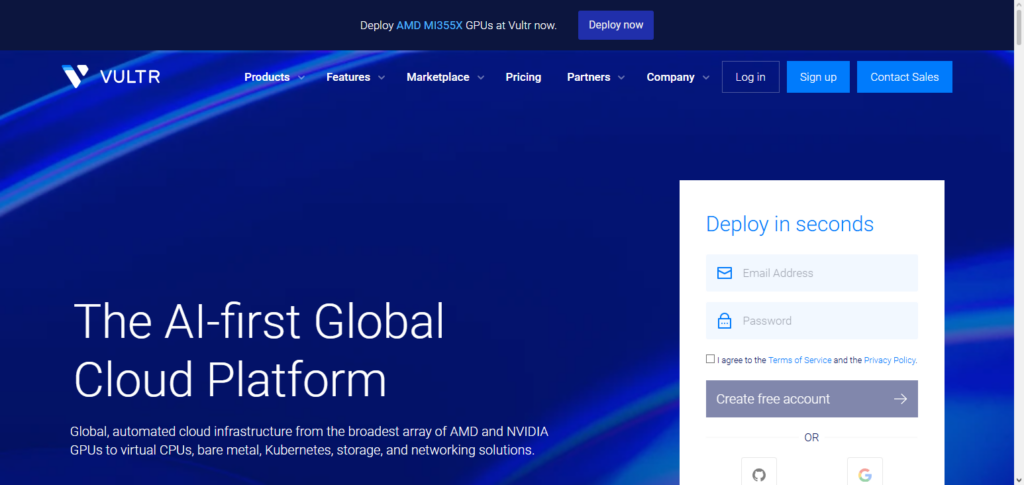The width and height of the screenshot is (1024, 485).
Task: Click the 'Deploy in seconds' heading
Action: (790, 224)
